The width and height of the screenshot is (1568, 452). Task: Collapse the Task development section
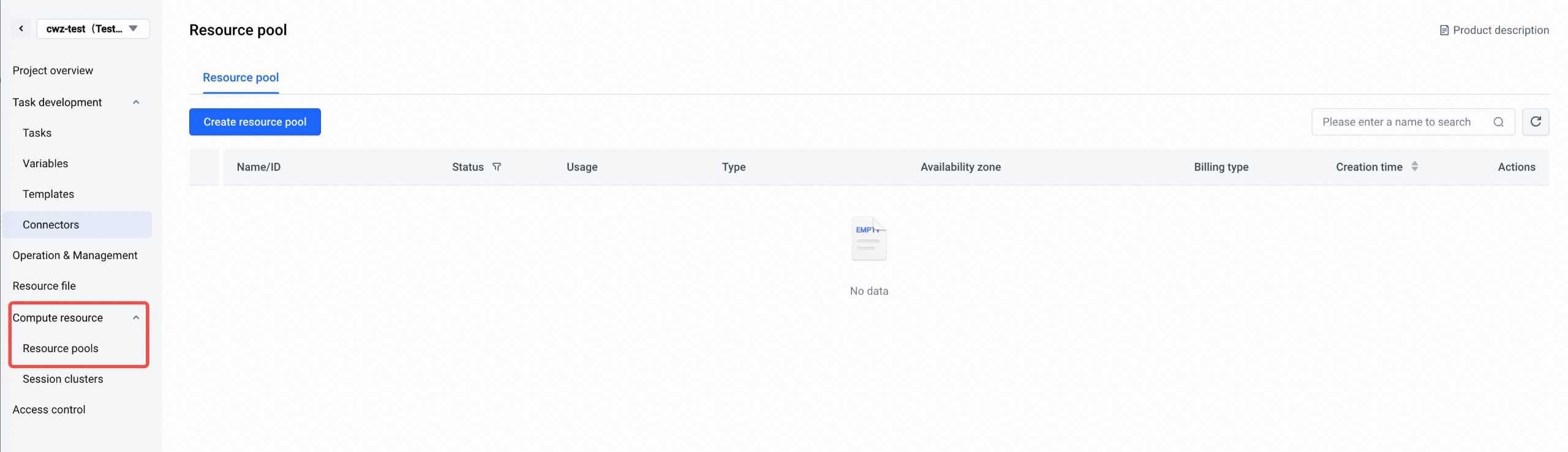pyautogui.click(x=136, y=102)
